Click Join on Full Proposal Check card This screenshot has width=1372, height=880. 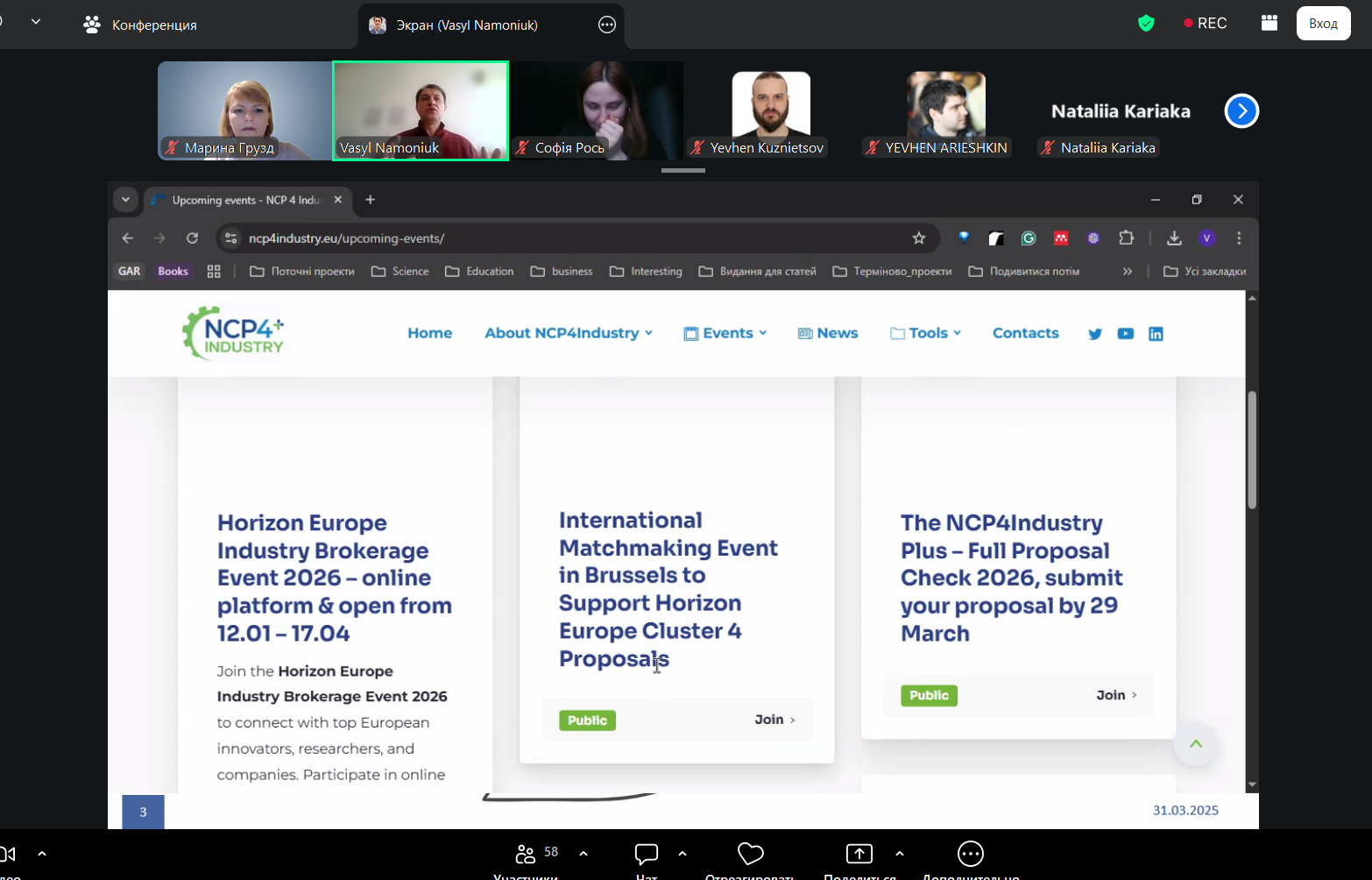[x=1116, y=695]
